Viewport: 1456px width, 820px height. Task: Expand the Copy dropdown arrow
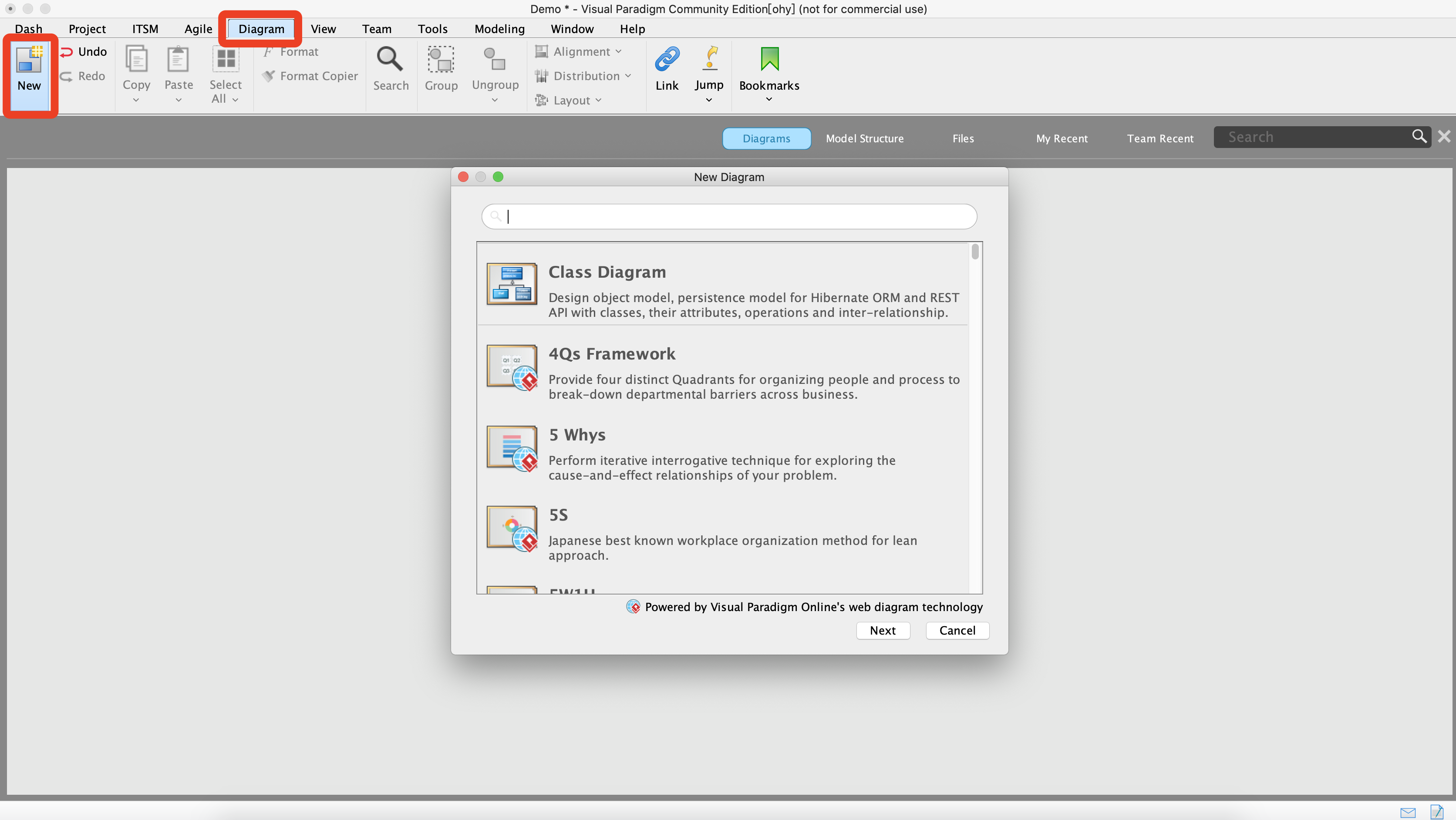coord(136,100)
